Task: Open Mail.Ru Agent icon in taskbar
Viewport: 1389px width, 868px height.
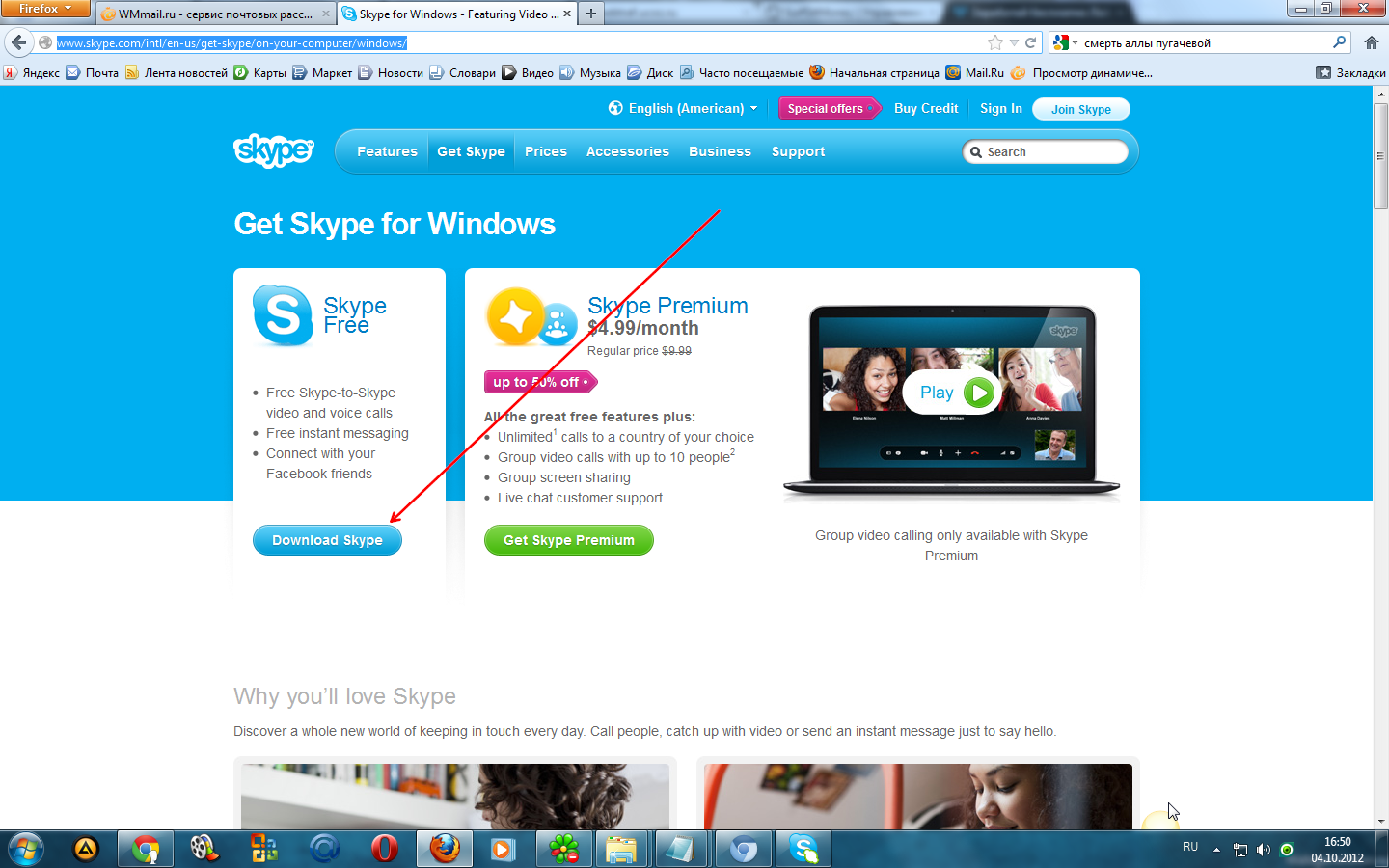Action: coord(324,850)
